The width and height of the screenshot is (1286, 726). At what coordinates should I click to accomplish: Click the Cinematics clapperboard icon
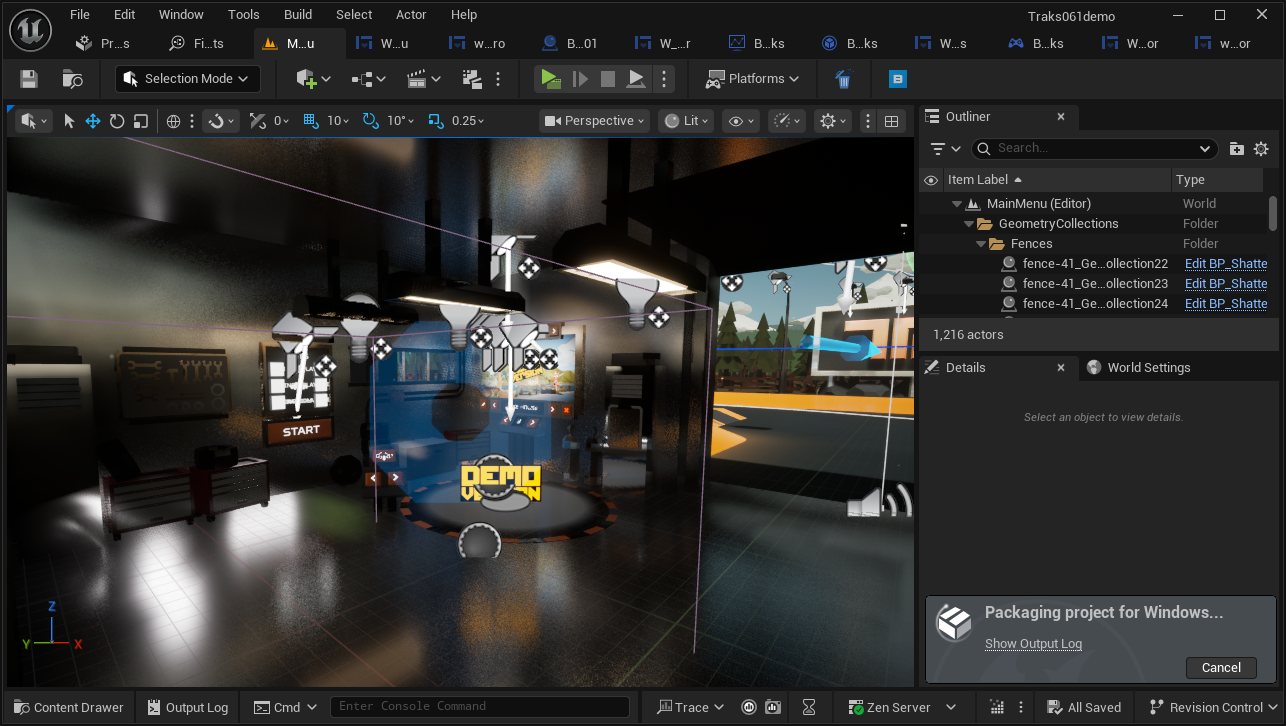[x=423, y=79]
